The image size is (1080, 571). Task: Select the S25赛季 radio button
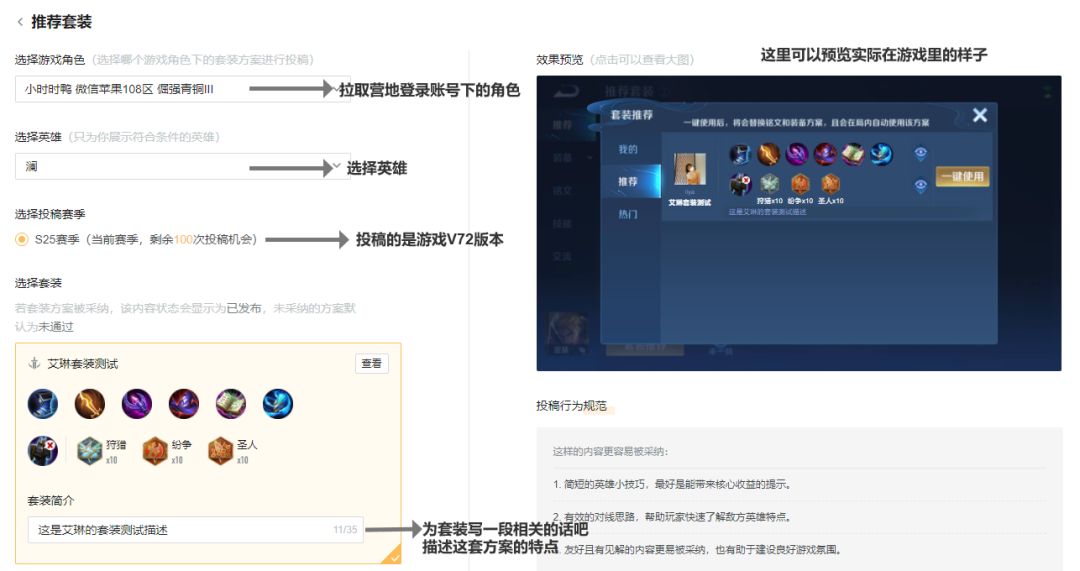point(22,239)
